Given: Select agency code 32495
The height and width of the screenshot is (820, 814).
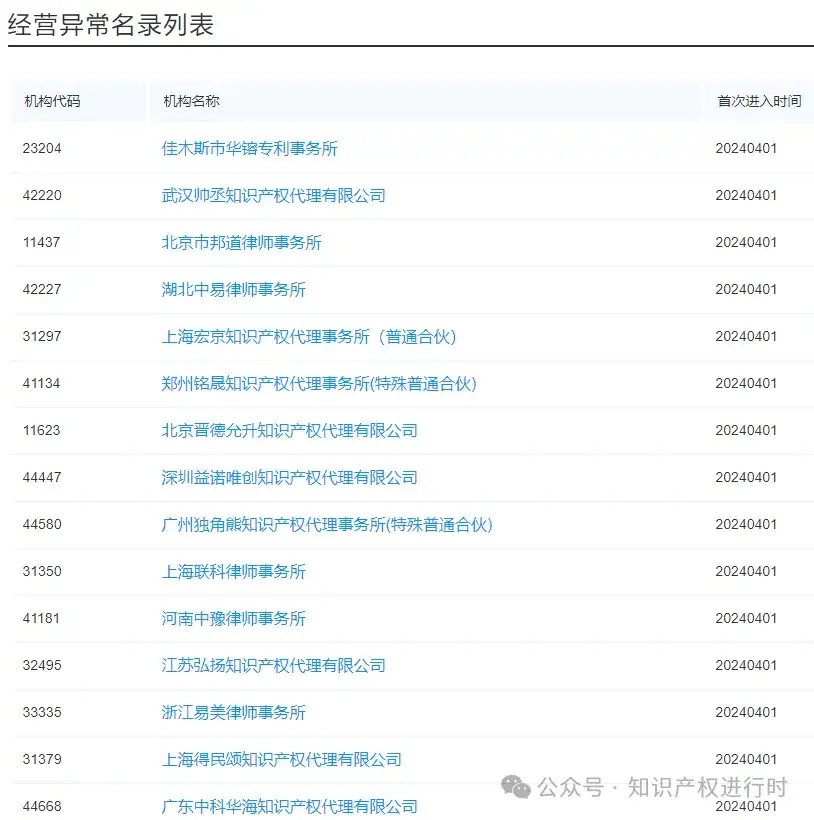Looking at the screenshot, I should [42, 666].
